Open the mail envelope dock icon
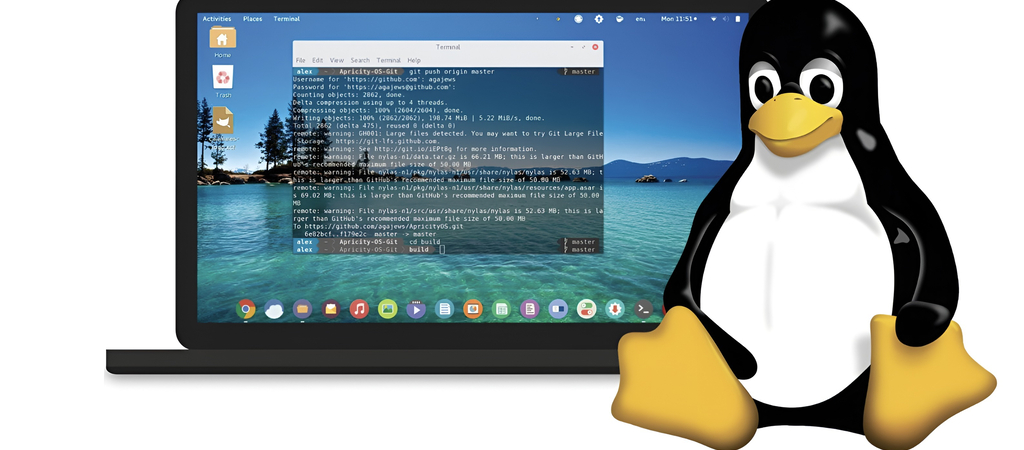This screenshot has height=450, width=1024. click(x=330, y=308)
